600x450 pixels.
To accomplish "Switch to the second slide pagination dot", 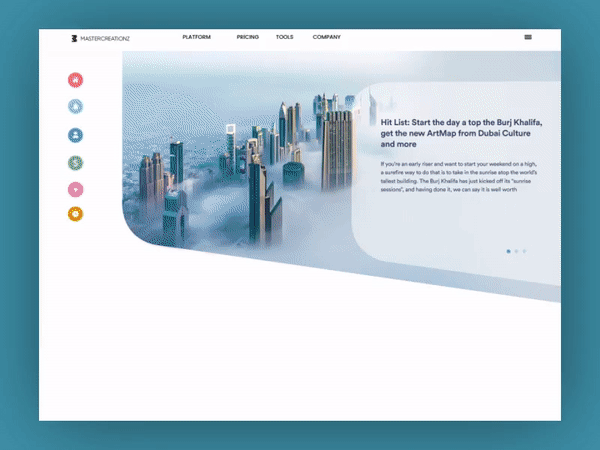I will pyautogui.click(x=516, y=251).
